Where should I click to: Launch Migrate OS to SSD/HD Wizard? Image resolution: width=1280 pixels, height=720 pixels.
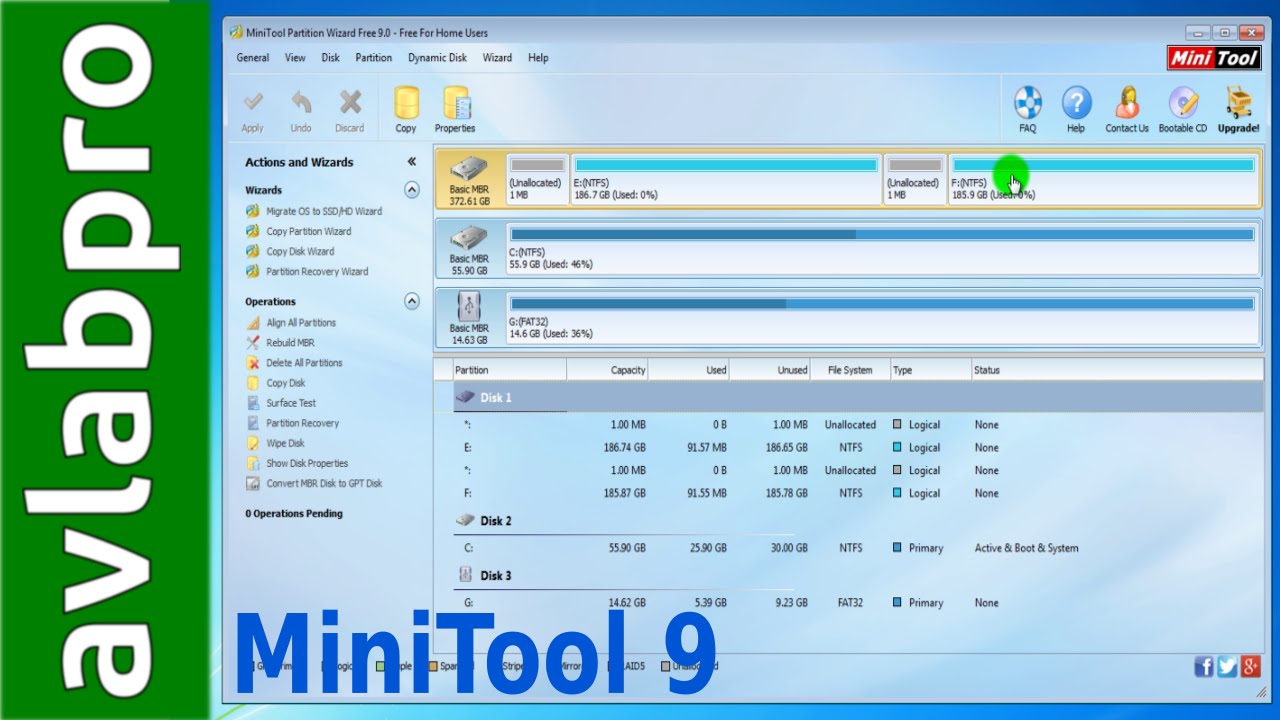click(314, 212)
